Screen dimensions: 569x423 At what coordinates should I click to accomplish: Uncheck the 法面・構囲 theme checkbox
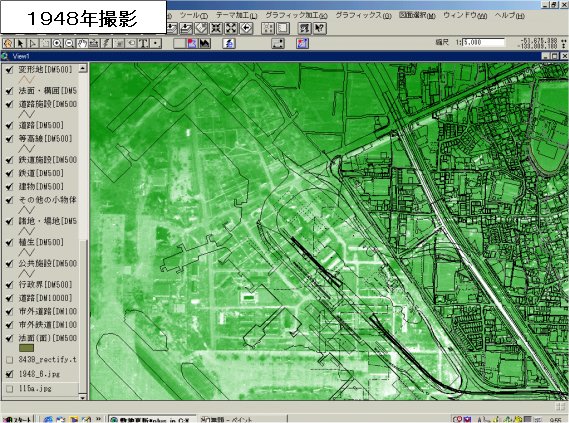click(x=9, y=91)
